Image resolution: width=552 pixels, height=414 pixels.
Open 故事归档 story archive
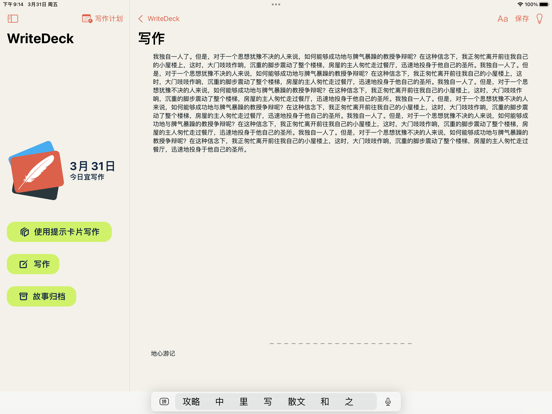(42, 296)
